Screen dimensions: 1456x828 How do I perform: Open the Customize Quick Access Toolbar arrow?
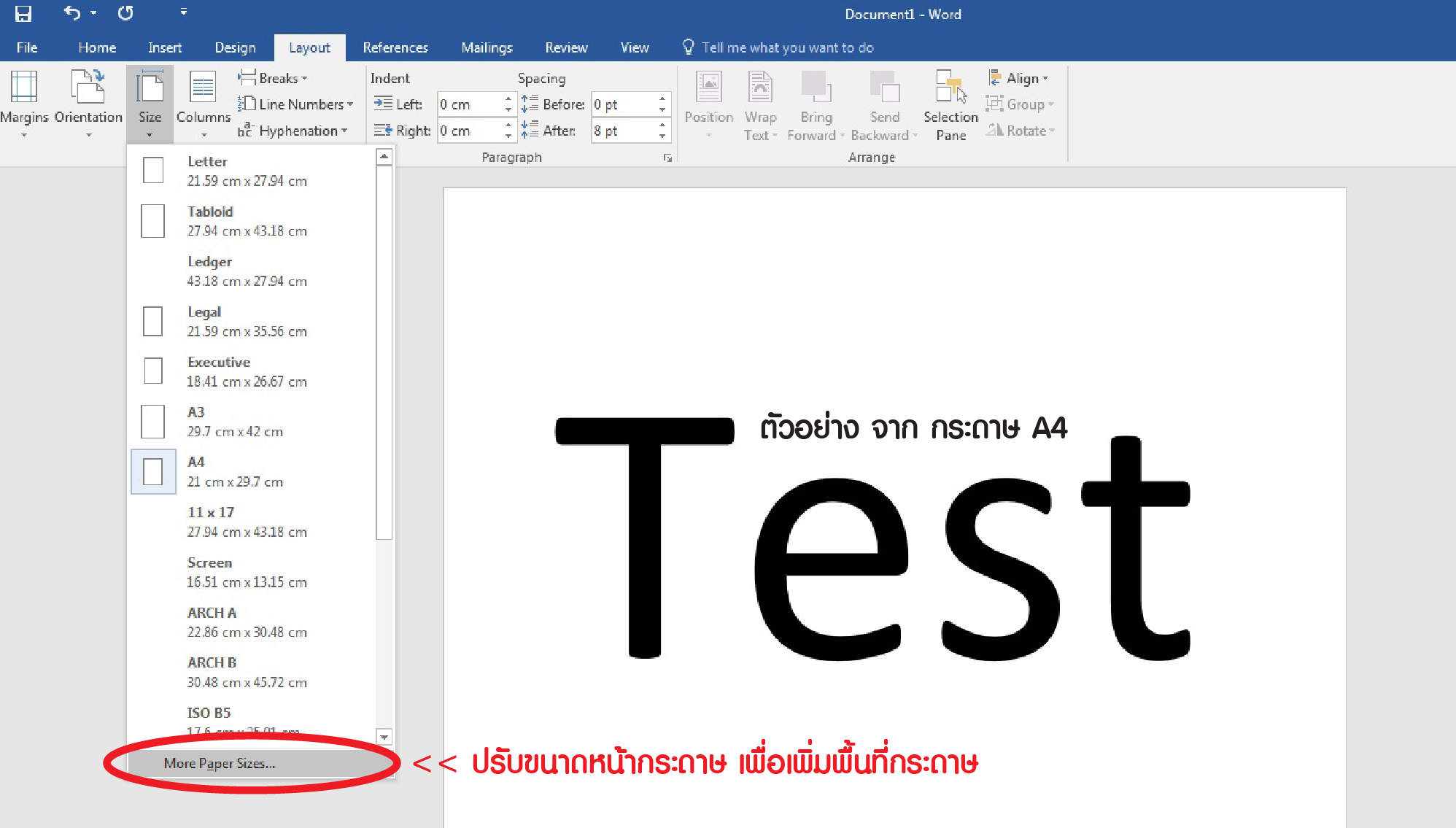(183, 12)
